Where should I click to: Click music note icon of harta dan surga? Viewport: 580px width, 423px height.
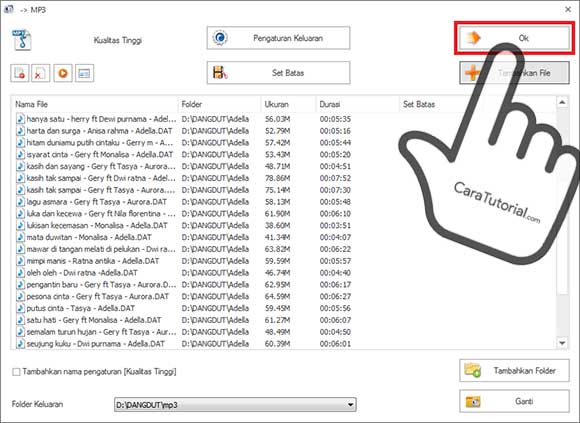pyautogui.click(x=21, y=131)
